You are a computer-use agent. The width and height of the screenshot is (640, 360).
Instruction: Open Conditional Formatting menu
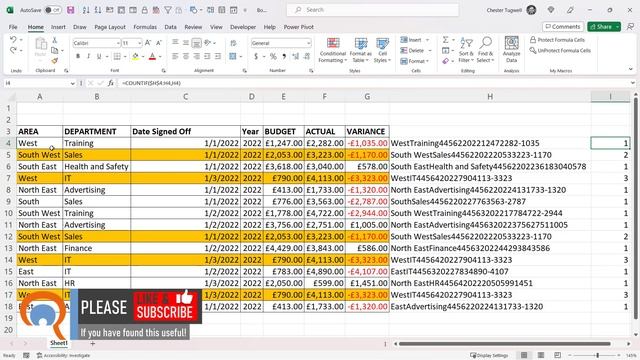[x=333, y=50]
